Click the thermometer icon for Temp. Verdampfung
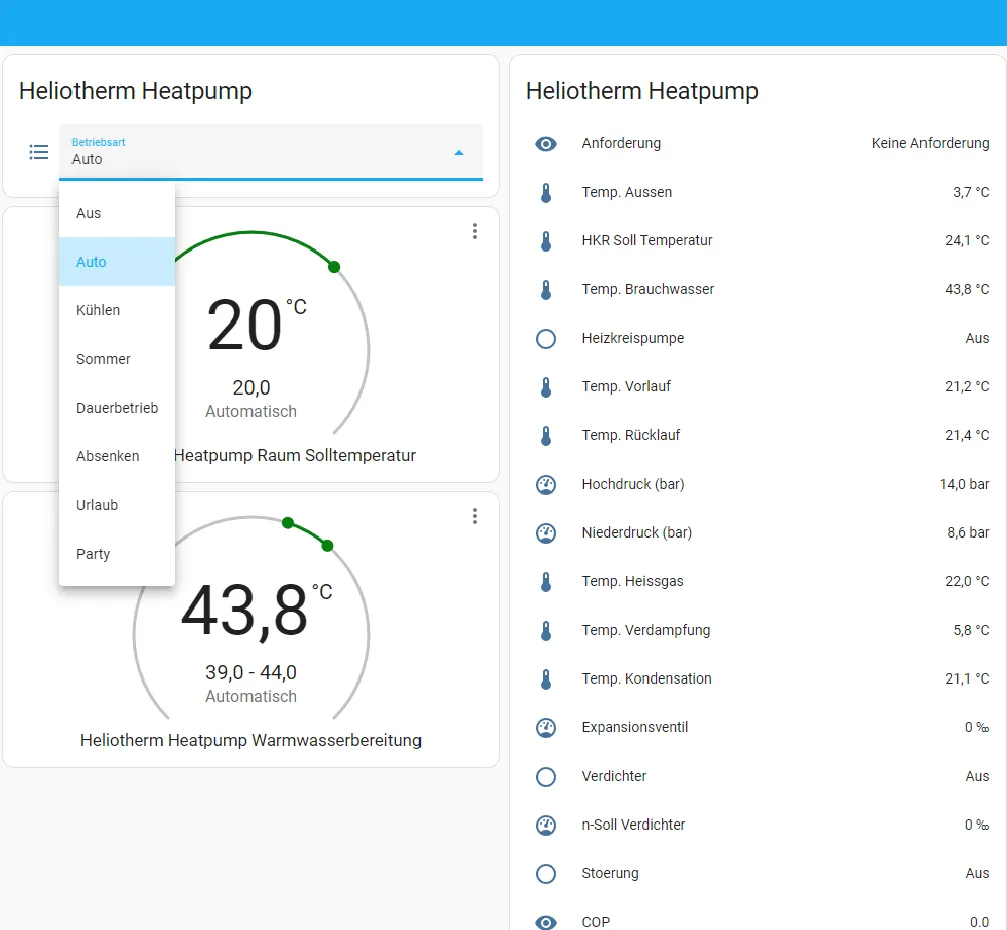Screen dimensions: 1007x930 click(x=546, y=631)
